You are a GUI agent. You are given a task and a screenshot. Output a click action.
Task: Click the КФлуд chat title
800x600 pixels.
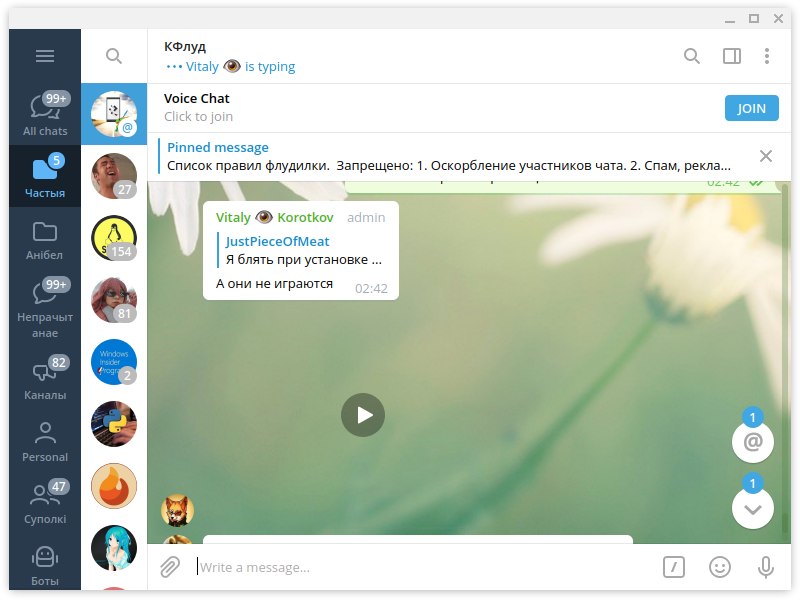[x=185, y=46]
